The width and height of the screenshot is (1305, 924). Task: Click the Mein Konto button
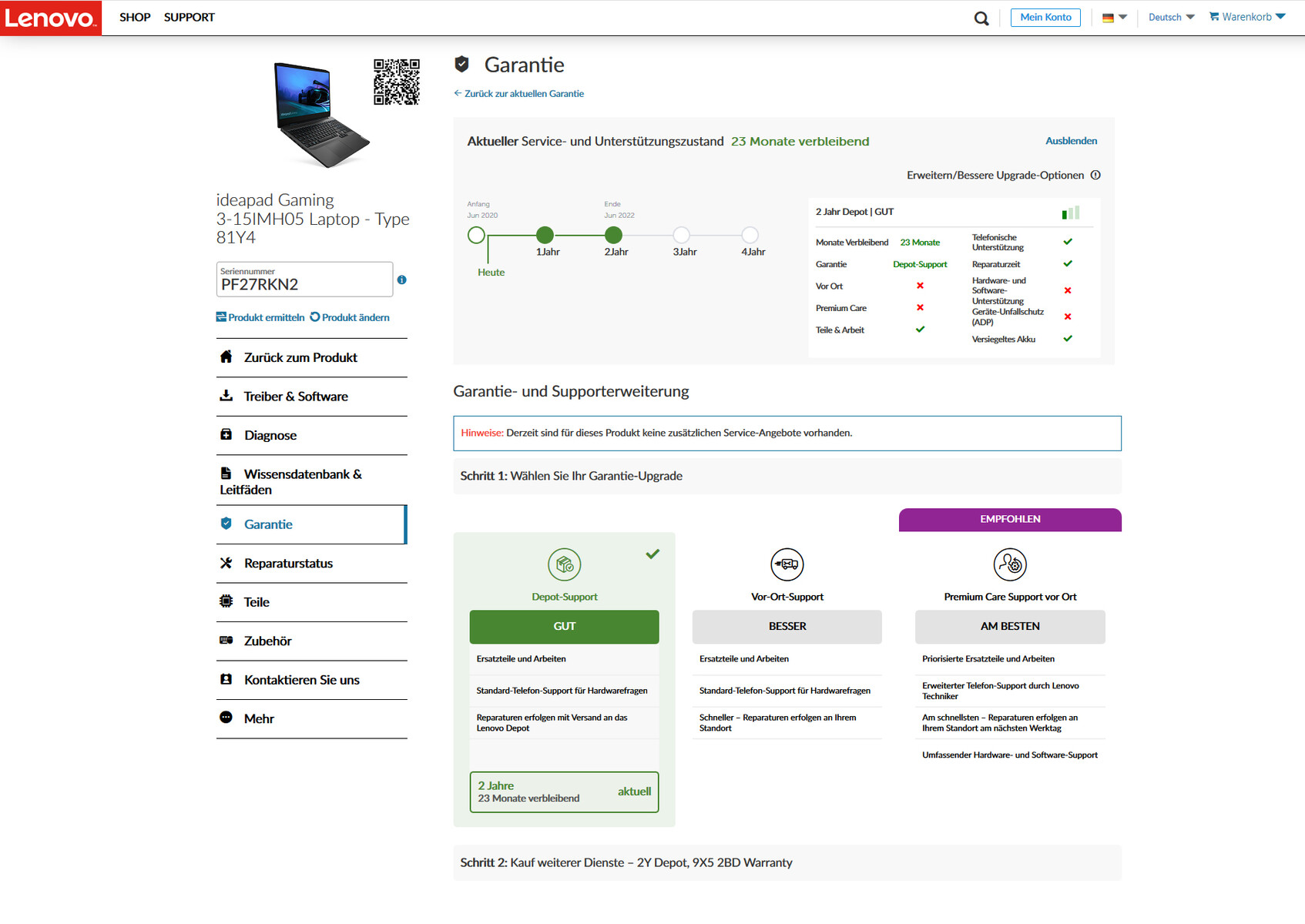(x=1045, y=17)
